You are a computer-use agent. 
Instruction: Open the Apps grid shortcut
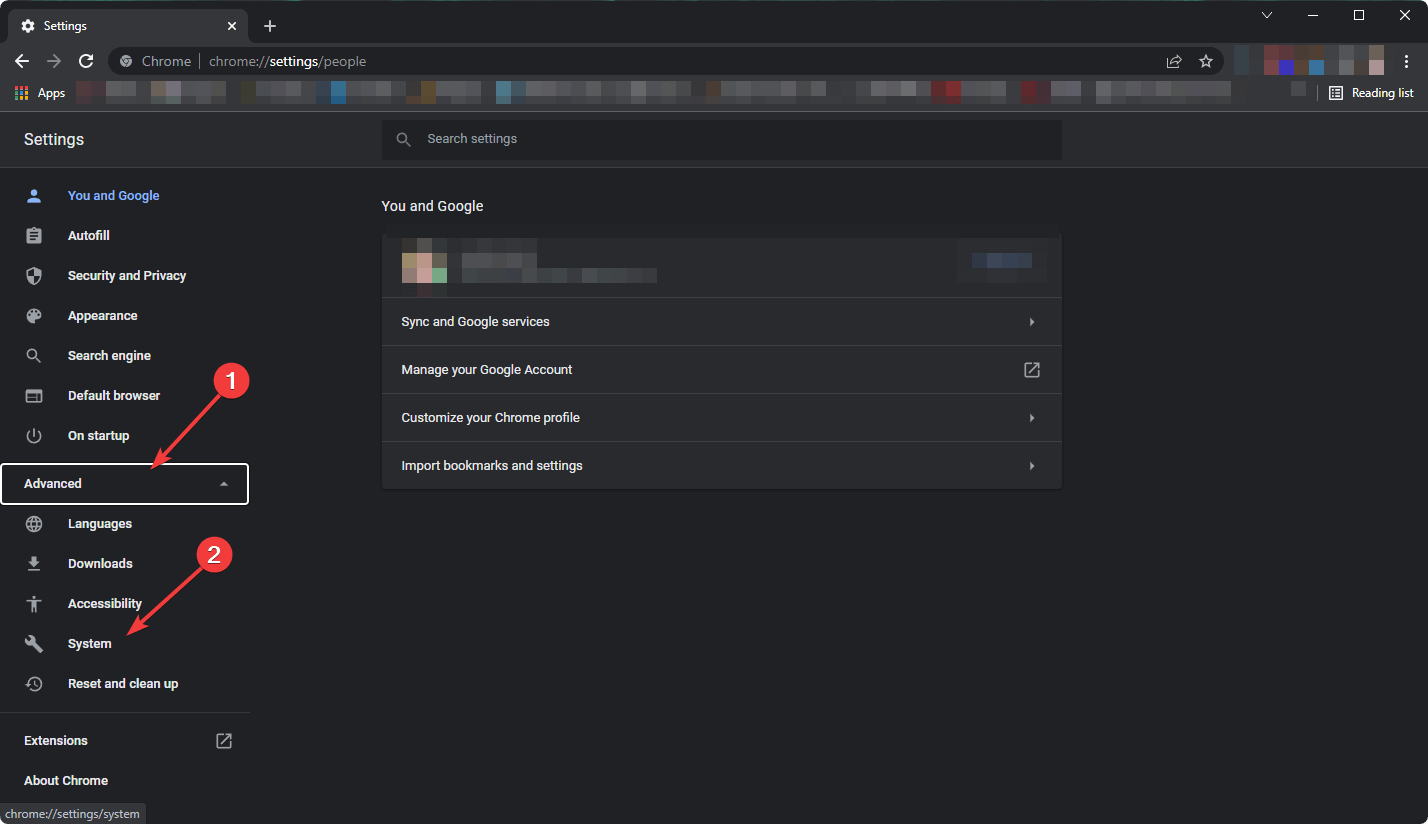pos(40,93)
